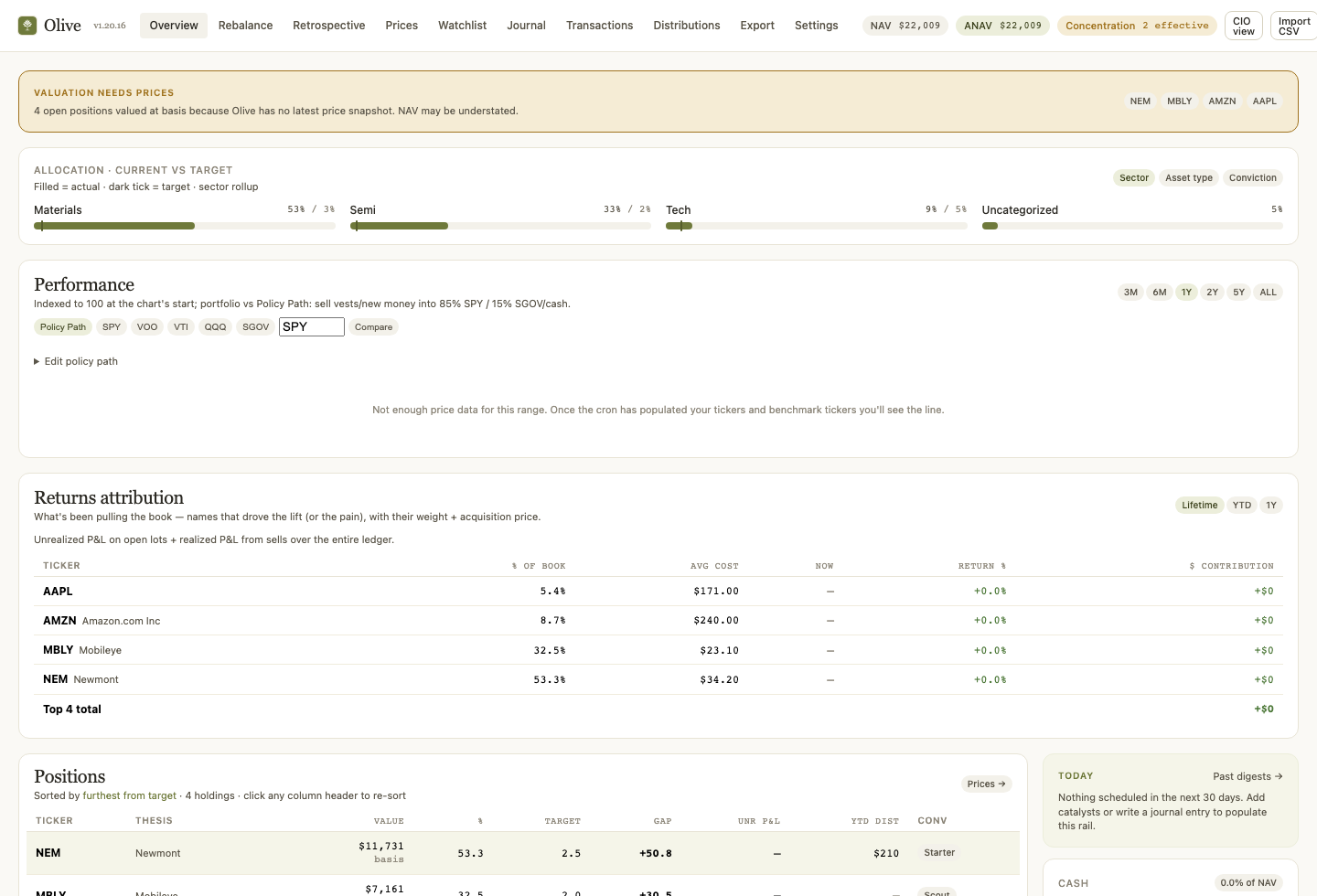Set performance range to 3M
Viewport: 1317px width, 896px height.
point(1130,293)
